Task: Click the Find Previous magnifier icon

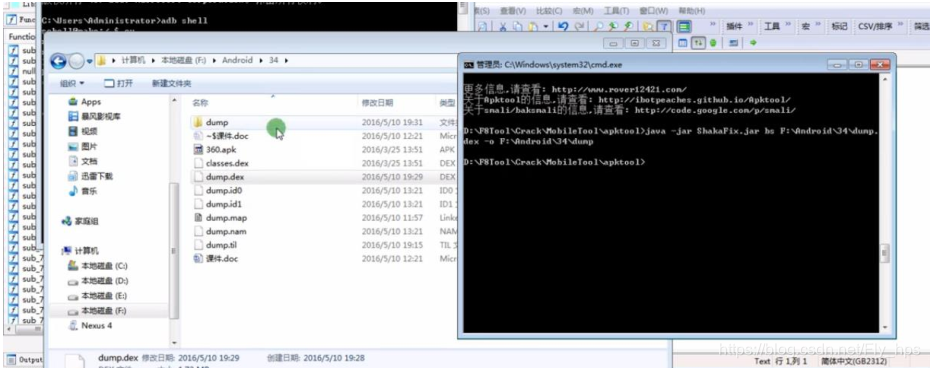Action: click(628, 27)
